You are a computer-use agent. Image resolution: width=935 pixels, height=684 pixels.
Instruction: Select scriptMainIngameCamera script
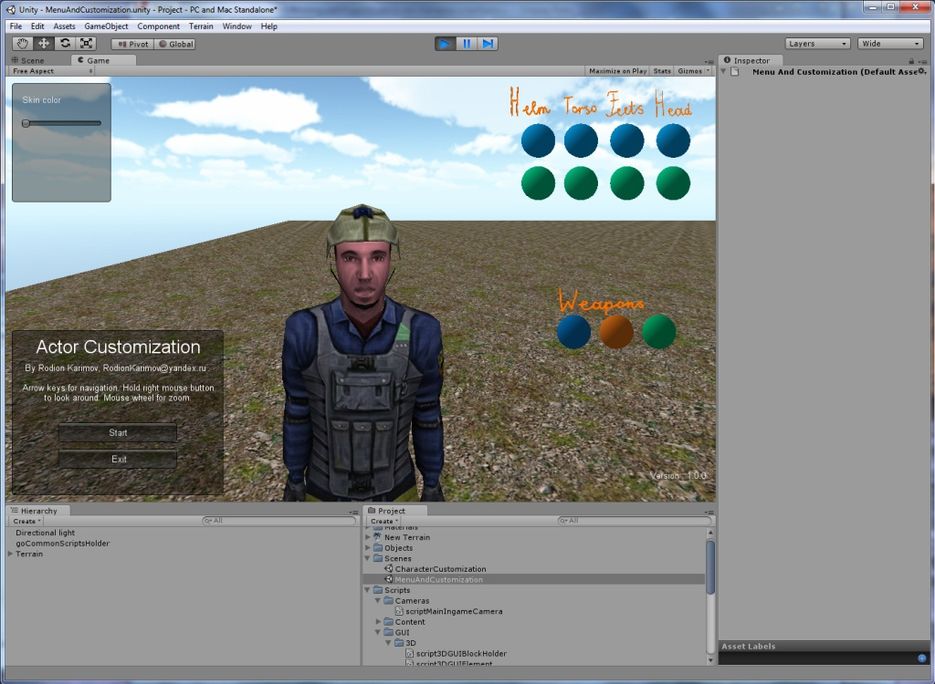(x=454, y=611)
